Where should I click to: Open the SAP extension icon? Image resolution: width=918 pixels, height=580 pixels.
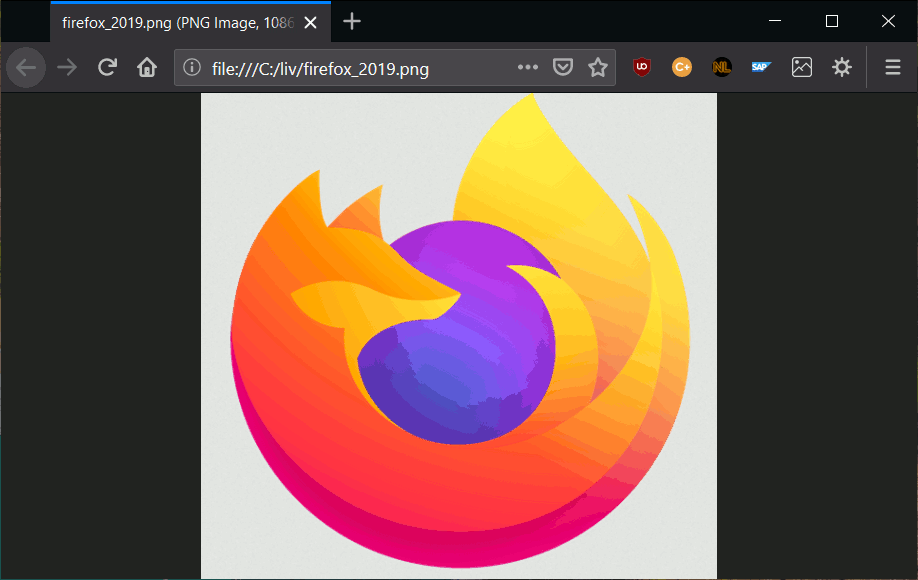(x=762, y=67)
